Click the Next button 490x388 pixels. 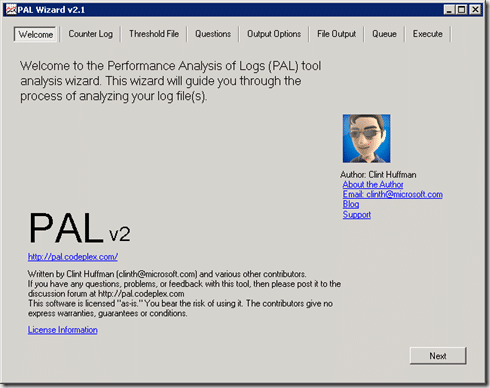438,356
